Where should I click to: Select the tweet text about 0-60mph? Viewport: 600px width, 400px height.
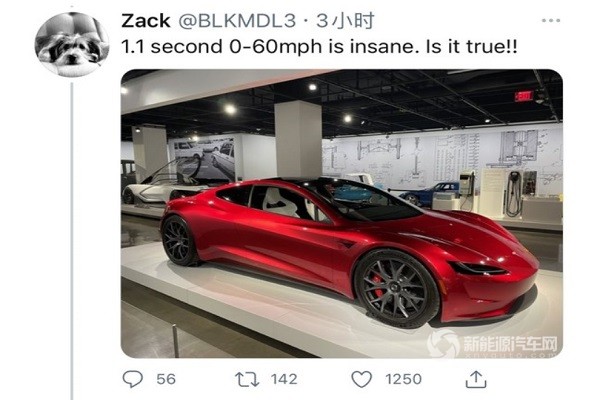pos(319,47)
